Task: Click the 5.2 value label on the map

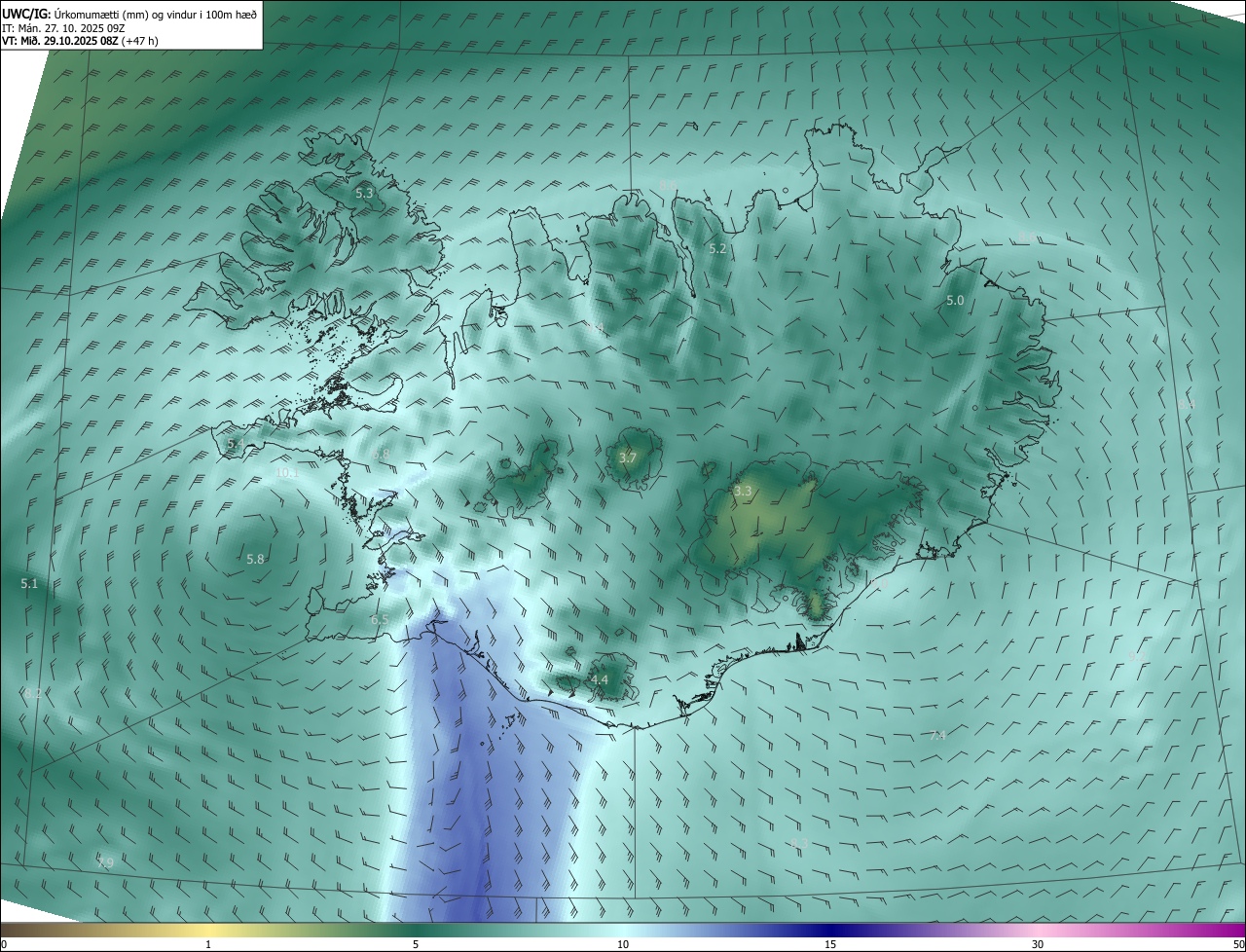Action: (x=717, y=249)
